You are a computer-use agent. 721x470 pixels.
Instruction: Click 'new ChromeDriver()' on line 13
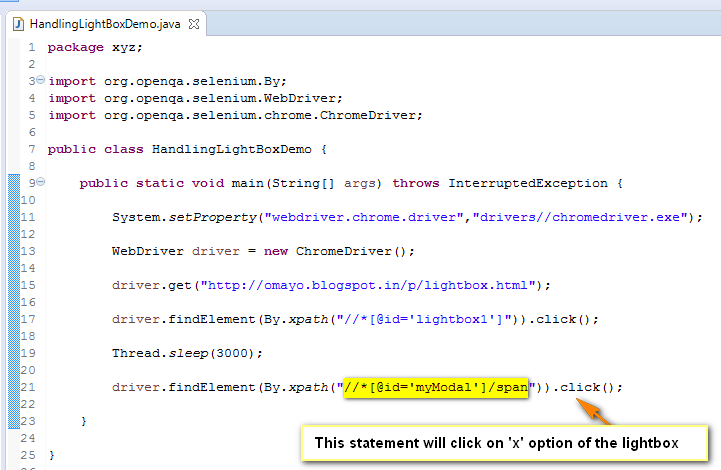pyautogui.click(x=339, y=252)
